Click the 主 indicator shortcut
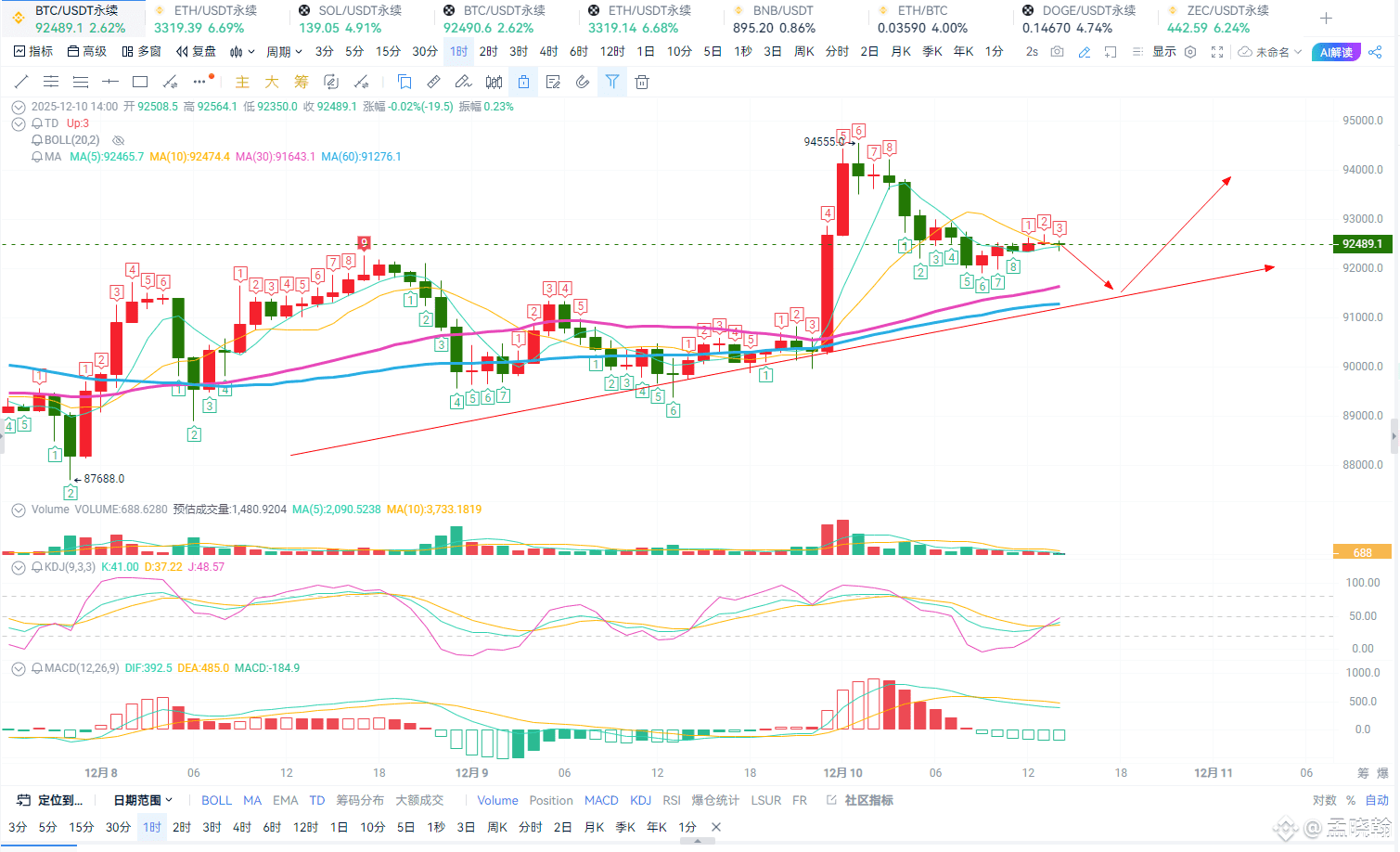 (x=242, y=82)
